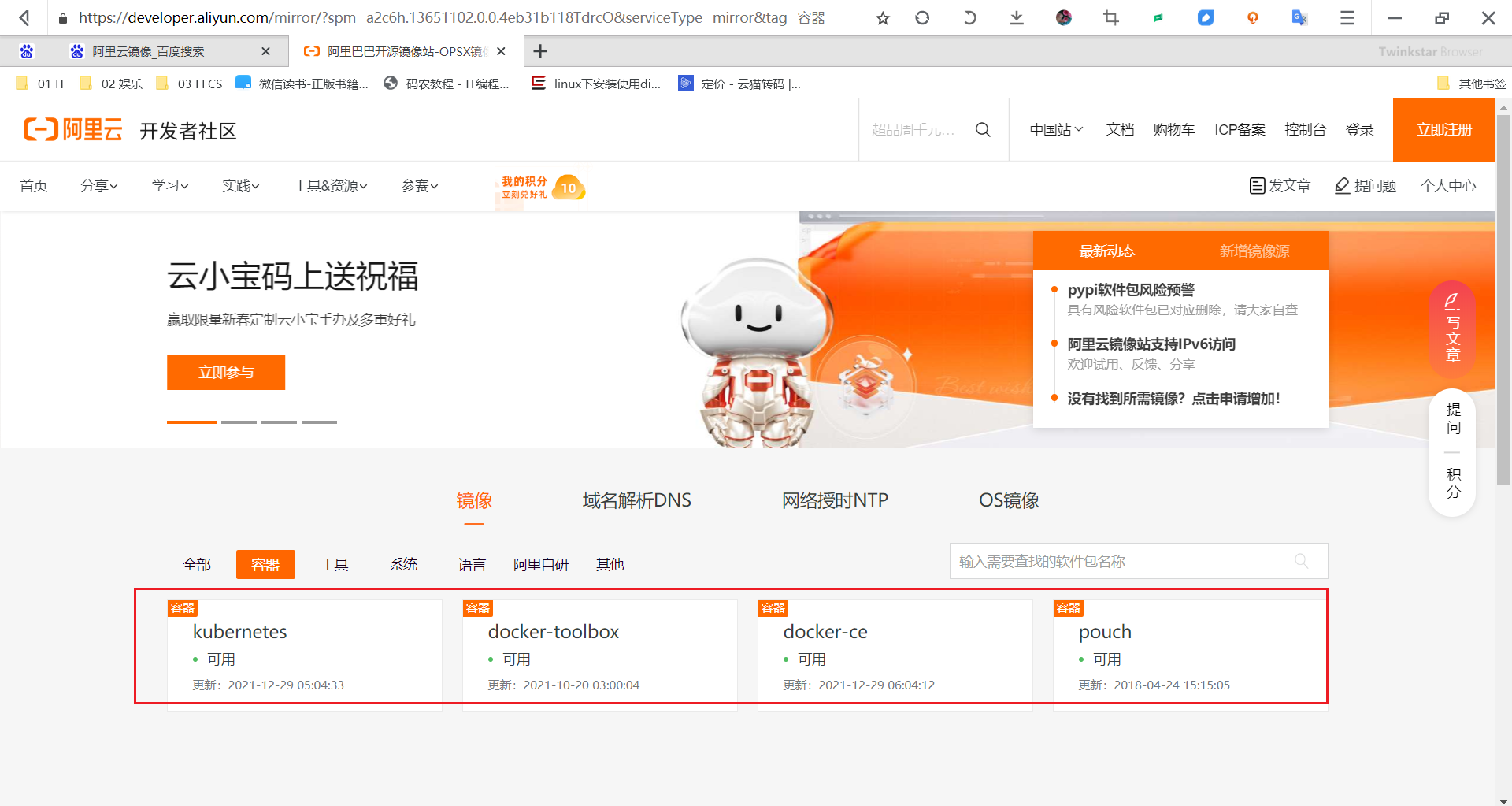The image size is (1512, 806).
Task: Open the browser hamburger menu
Action: tap(1347, 17)
